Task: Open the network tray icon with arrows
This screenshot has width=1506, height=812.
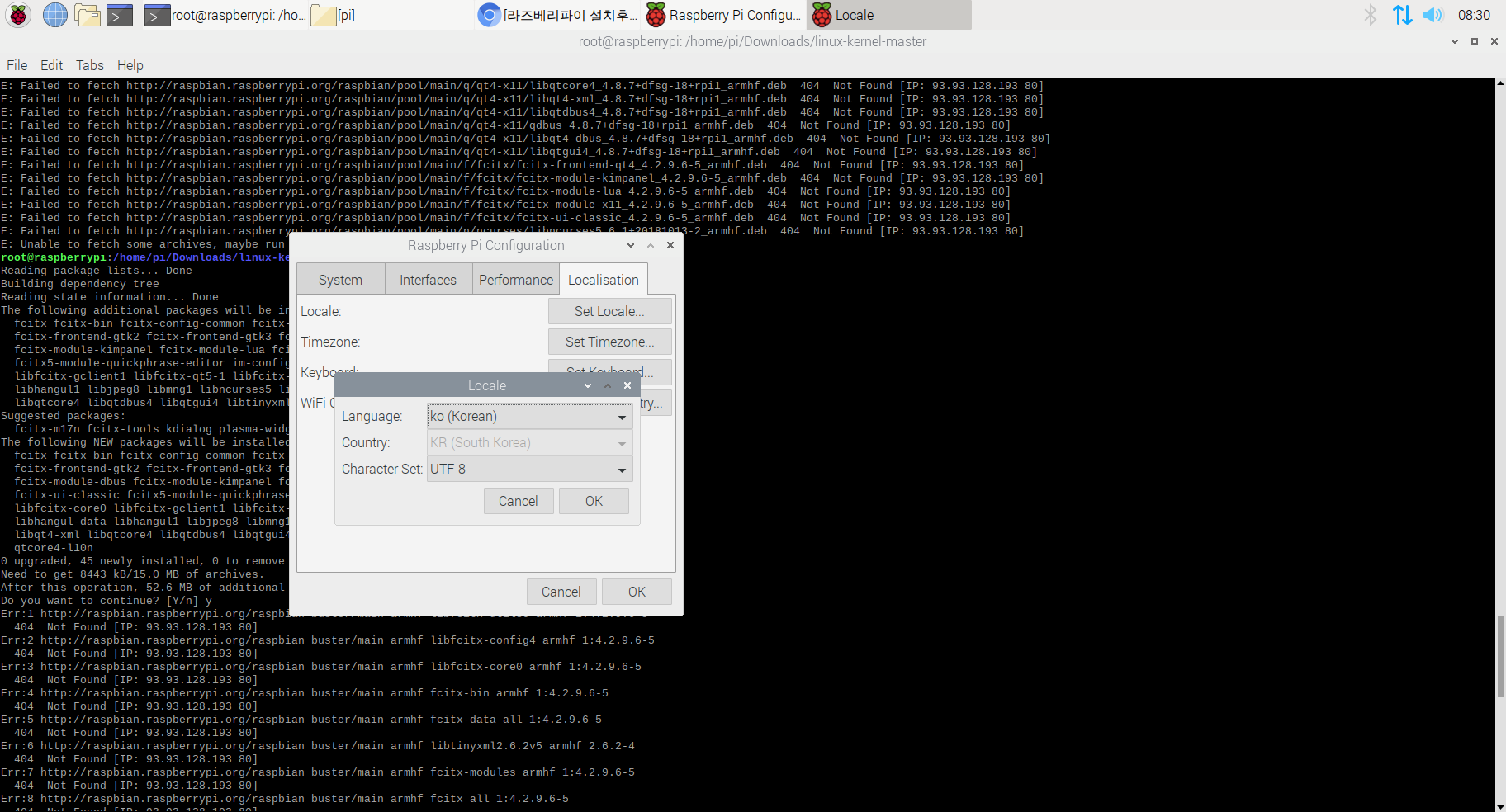Action: (x=1402, y=15)
